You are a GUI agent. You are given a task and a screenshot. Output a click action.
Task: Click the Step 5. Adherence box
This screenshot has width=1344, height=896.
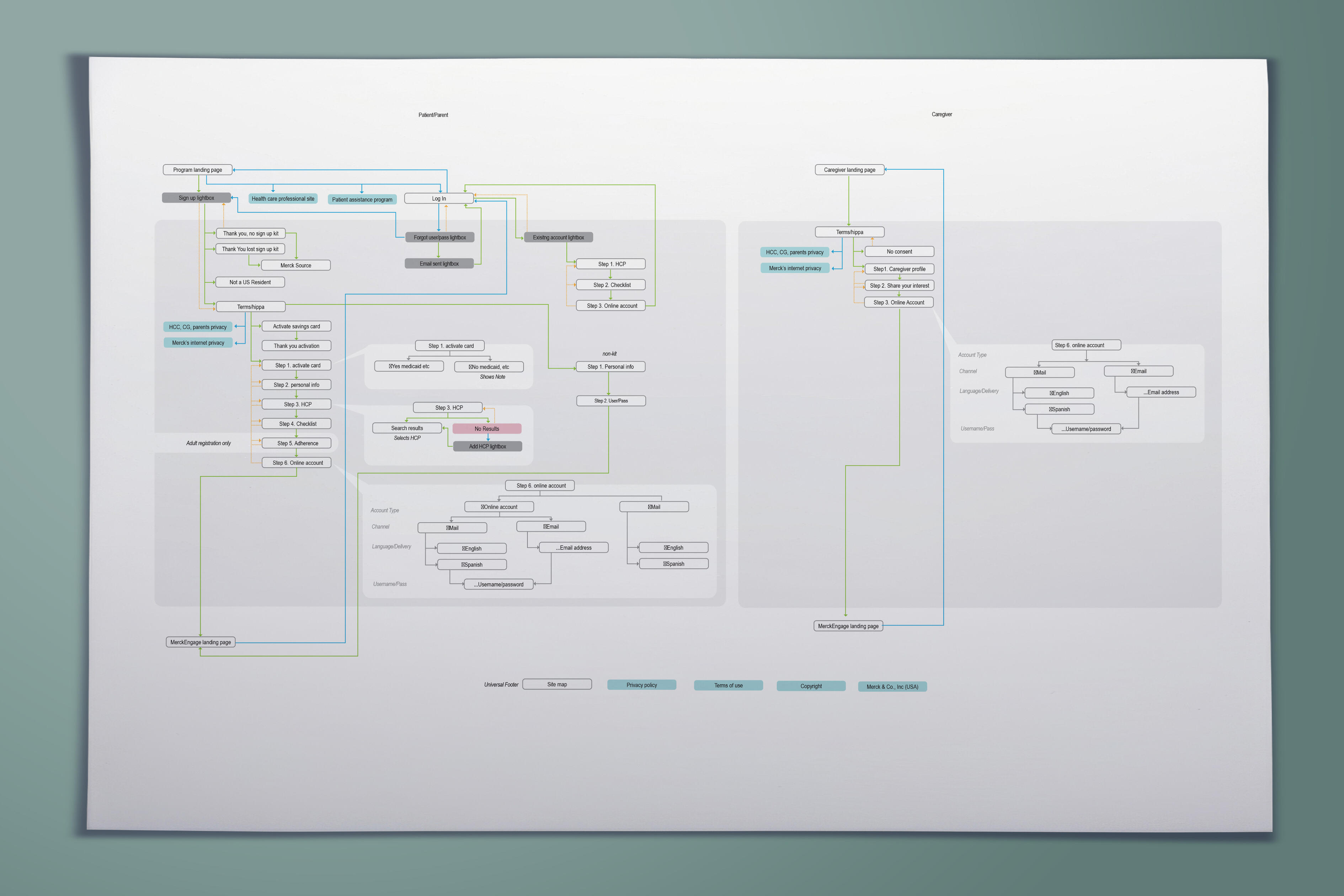coord(297,443)
